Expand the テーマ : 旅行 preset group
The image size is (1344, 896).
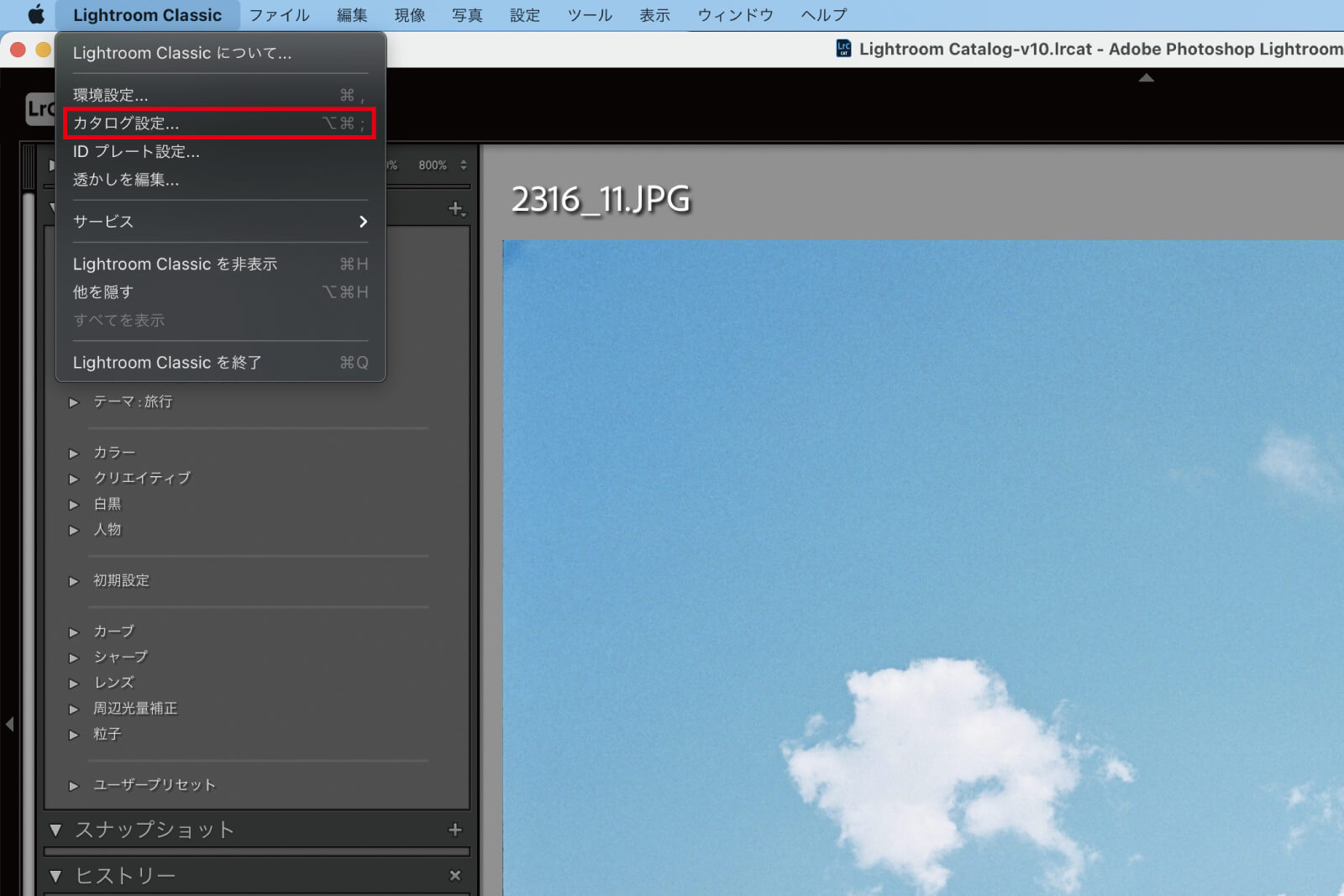coord(74,402)
